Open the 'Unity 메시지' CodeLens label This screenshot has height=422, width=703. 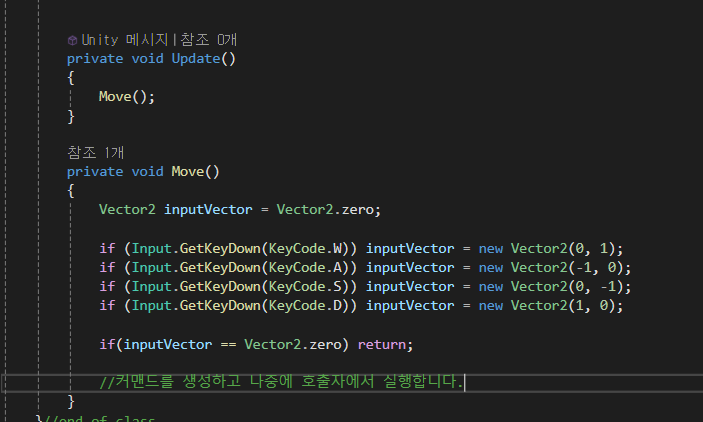[x=125, y=40]
